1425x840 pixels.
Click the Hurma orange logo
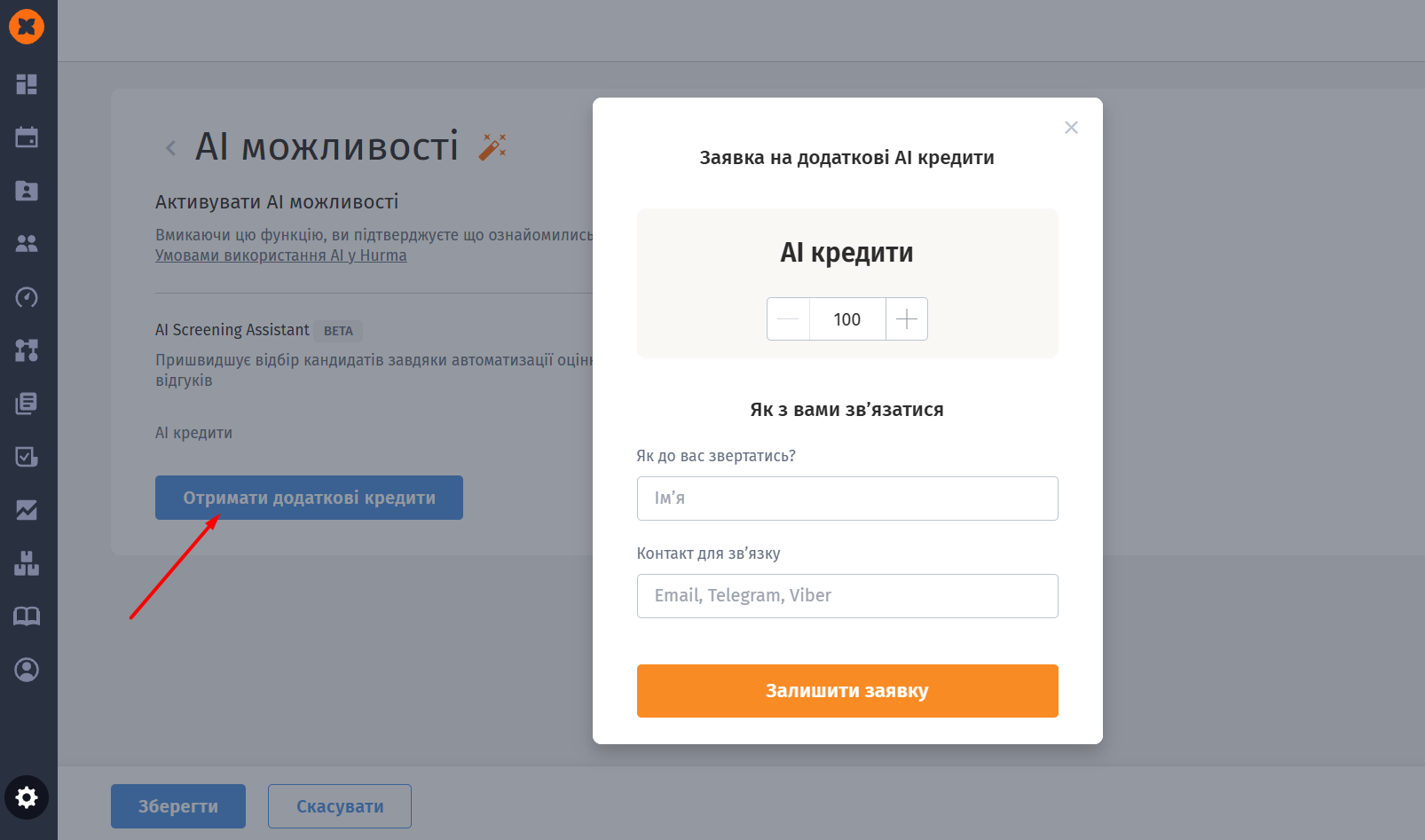[x=27, y=27]
